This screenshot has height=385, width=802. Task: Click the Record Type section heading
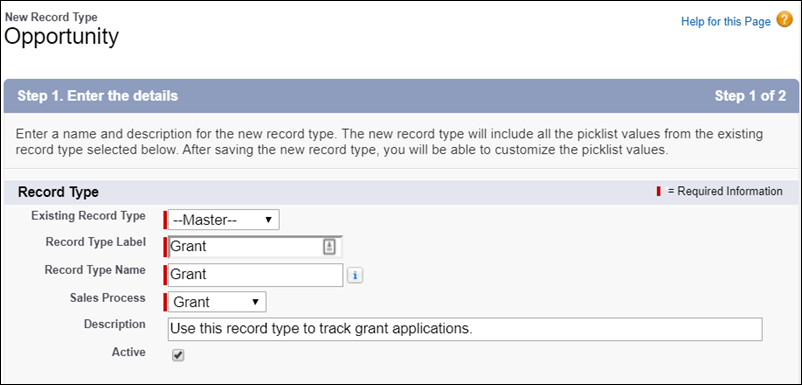[58, 192]
